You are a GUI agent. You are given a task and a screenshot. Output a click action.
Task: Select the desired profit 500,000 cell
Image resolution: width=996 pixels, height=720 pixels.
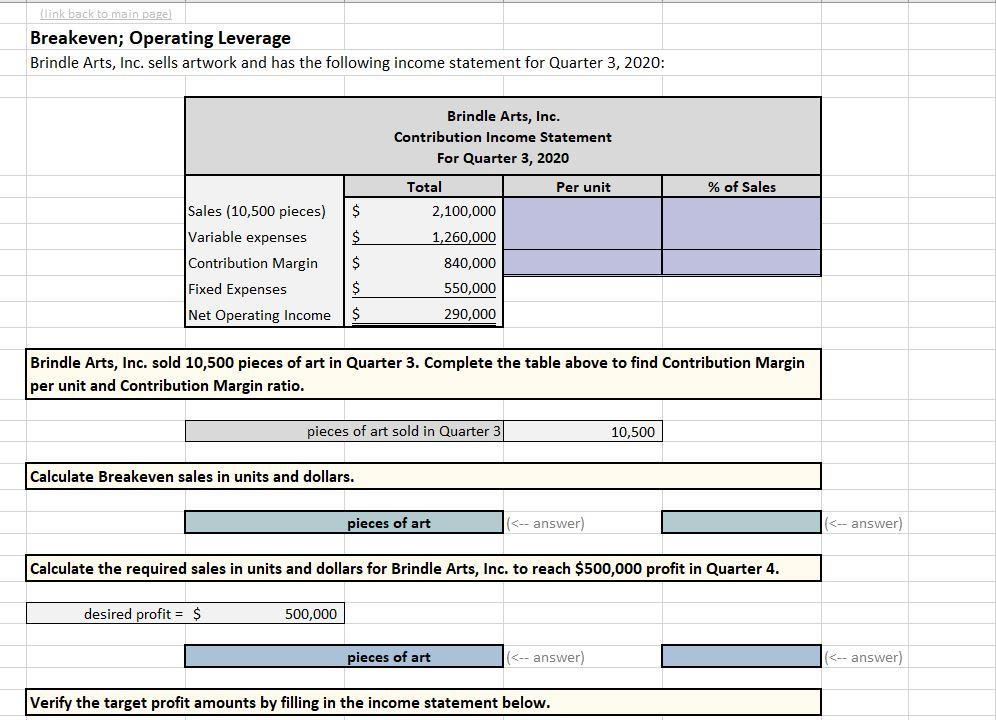[x=280, y=613]
